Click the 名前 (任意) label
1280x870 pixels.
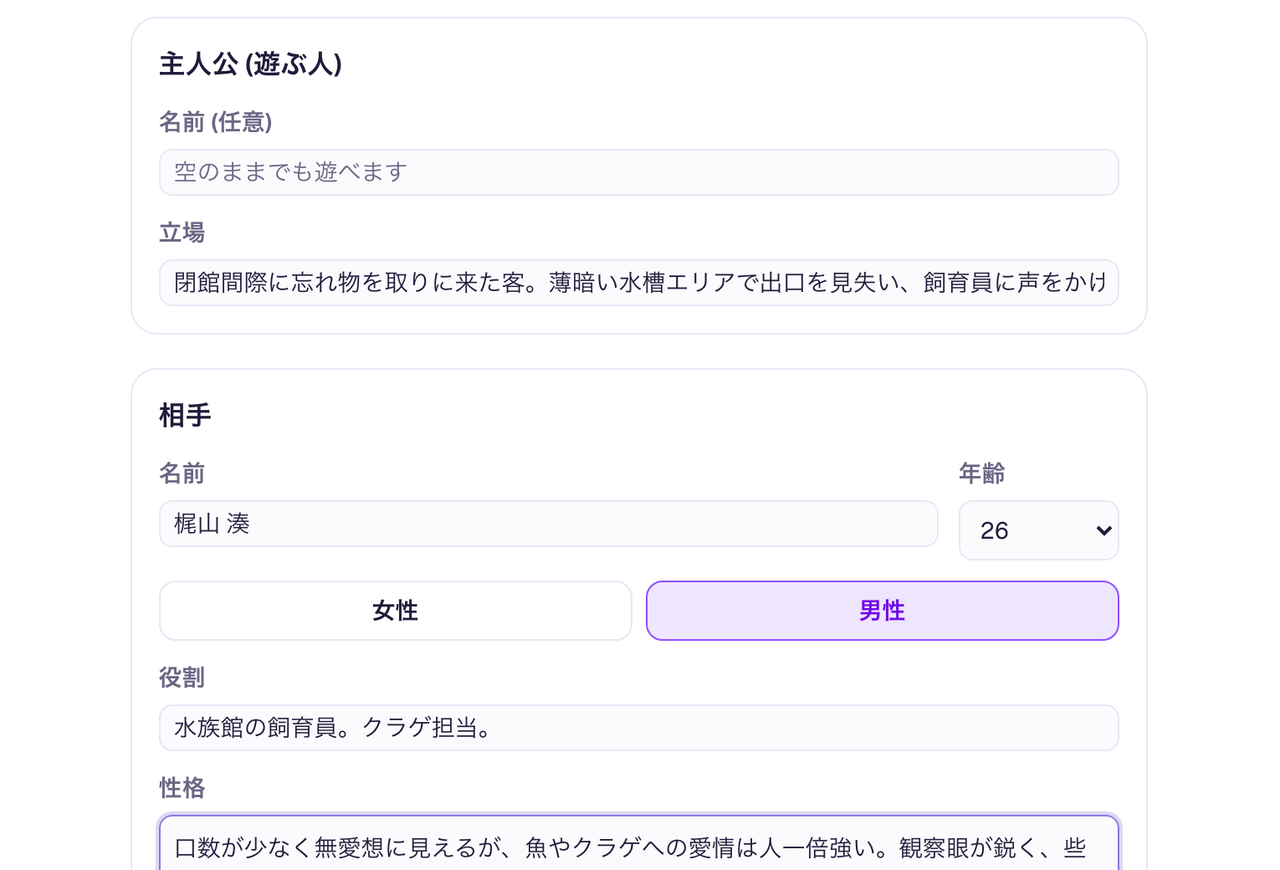(215, 122)
